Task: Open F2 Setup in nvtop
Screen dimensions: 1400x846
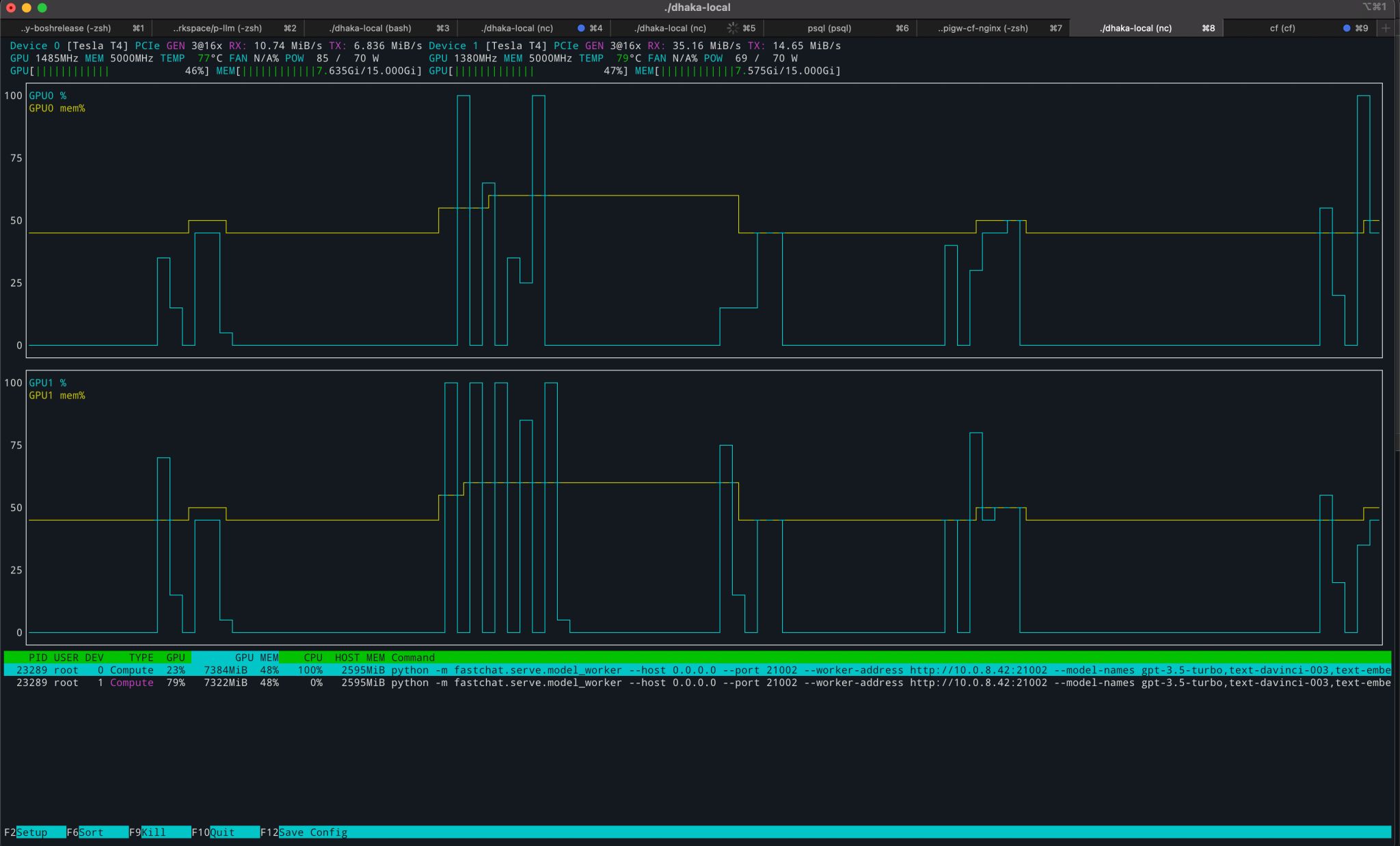Action: point(35,832)
